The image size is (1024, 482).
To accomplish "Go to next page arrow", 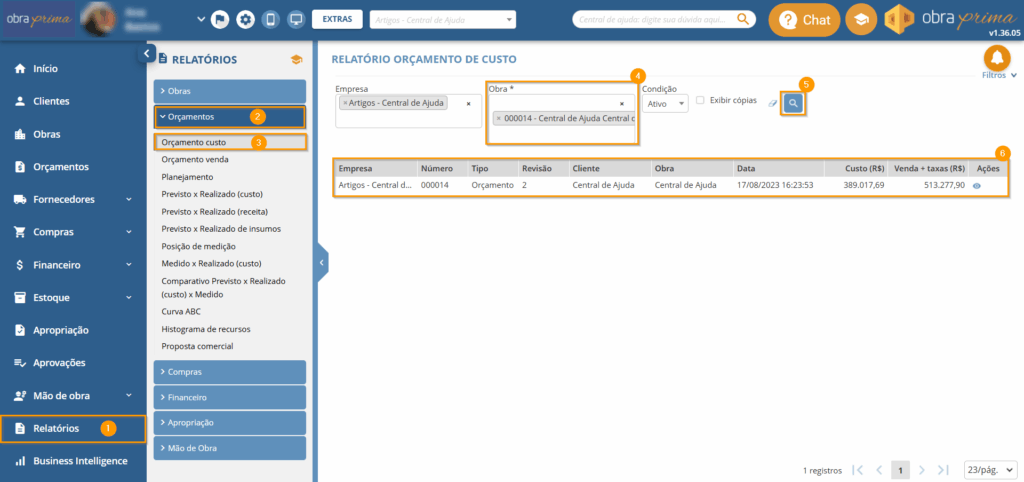I will [x=921, y=470].
